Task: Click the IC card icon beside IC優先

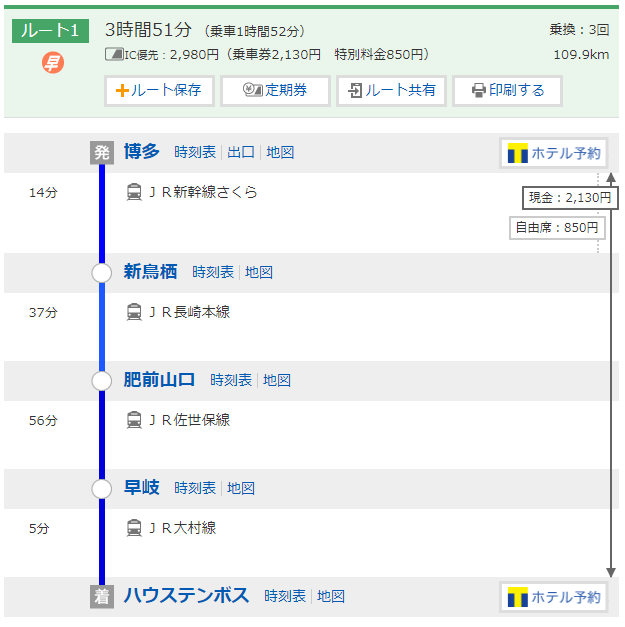Action: coord(114,54)
